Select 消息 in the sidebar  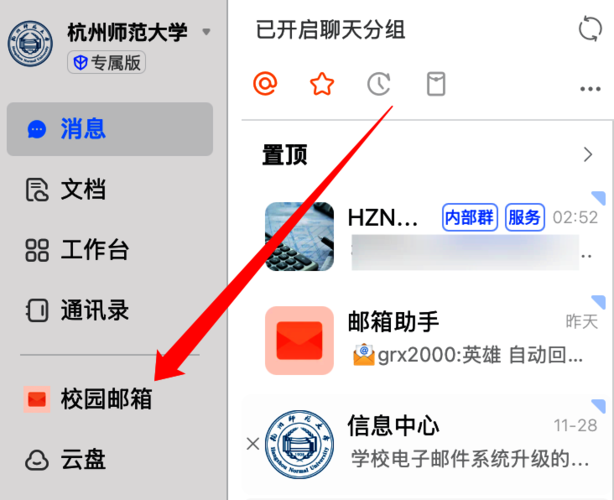[110, 129]
